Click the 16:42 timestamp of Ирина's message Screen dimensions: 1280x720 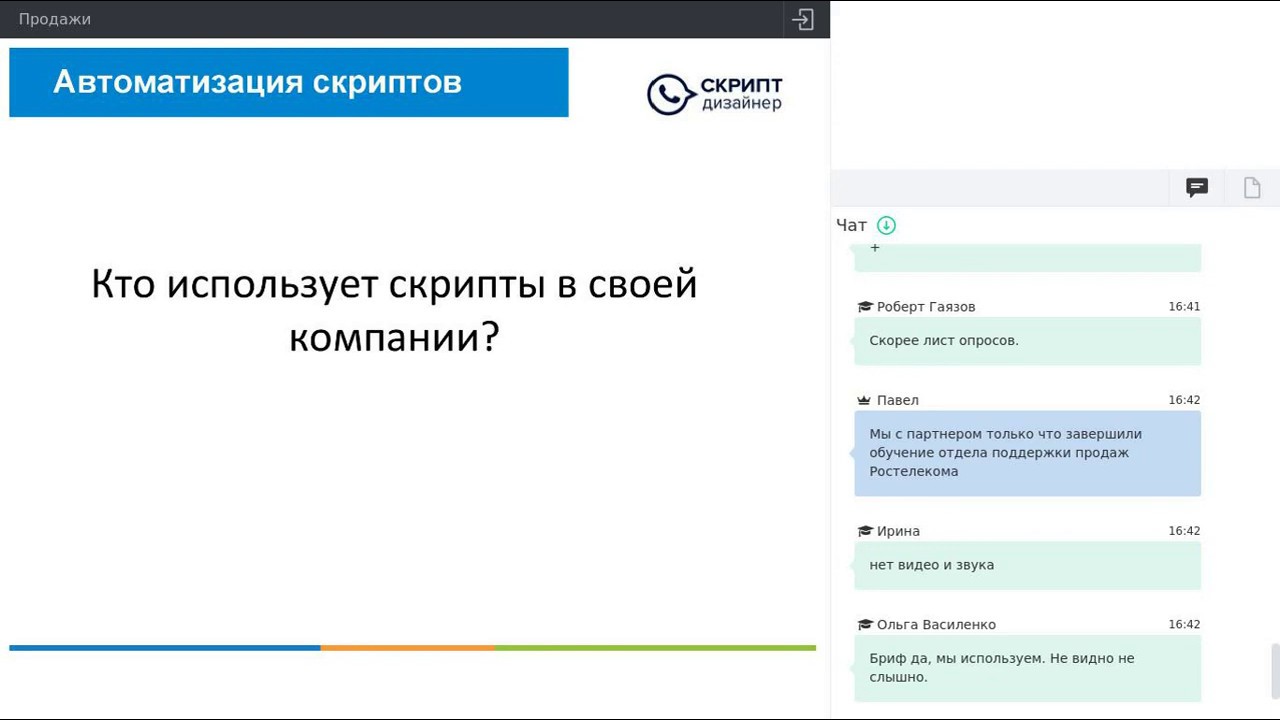[1184, 531]
